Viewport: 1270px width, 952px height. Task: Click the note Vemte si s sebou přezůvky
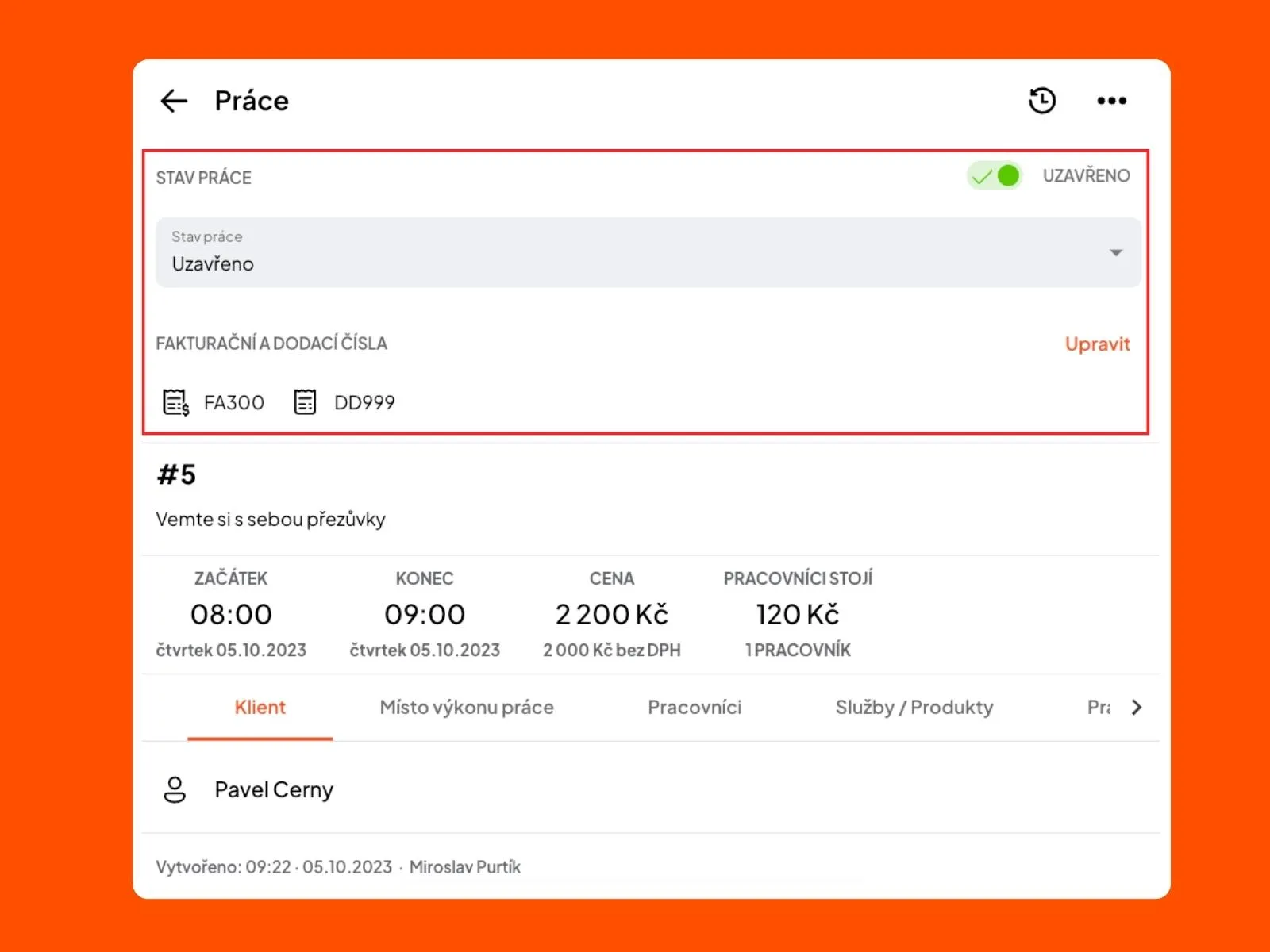pyautogui.click(x=271, y=520)
